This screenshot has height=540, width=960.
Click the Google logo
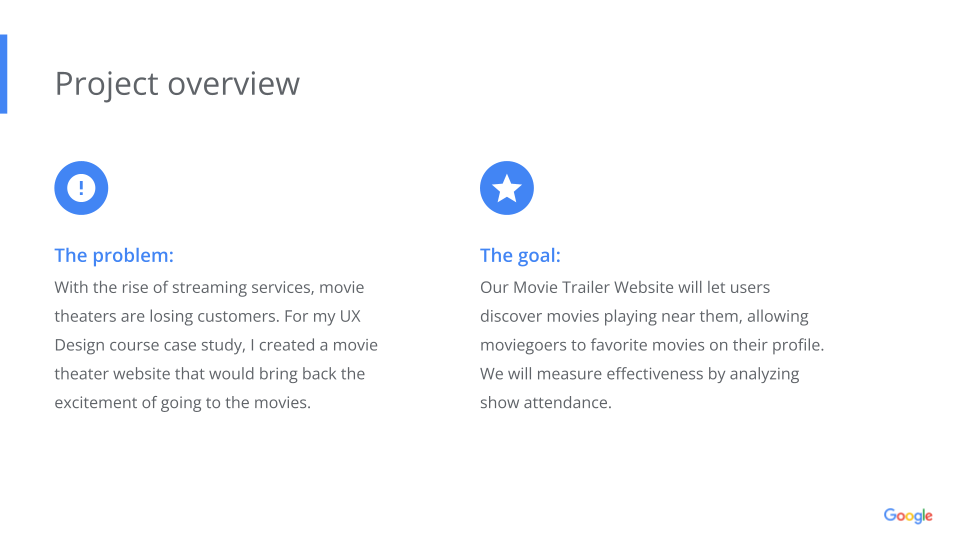[x=907, y=516]
